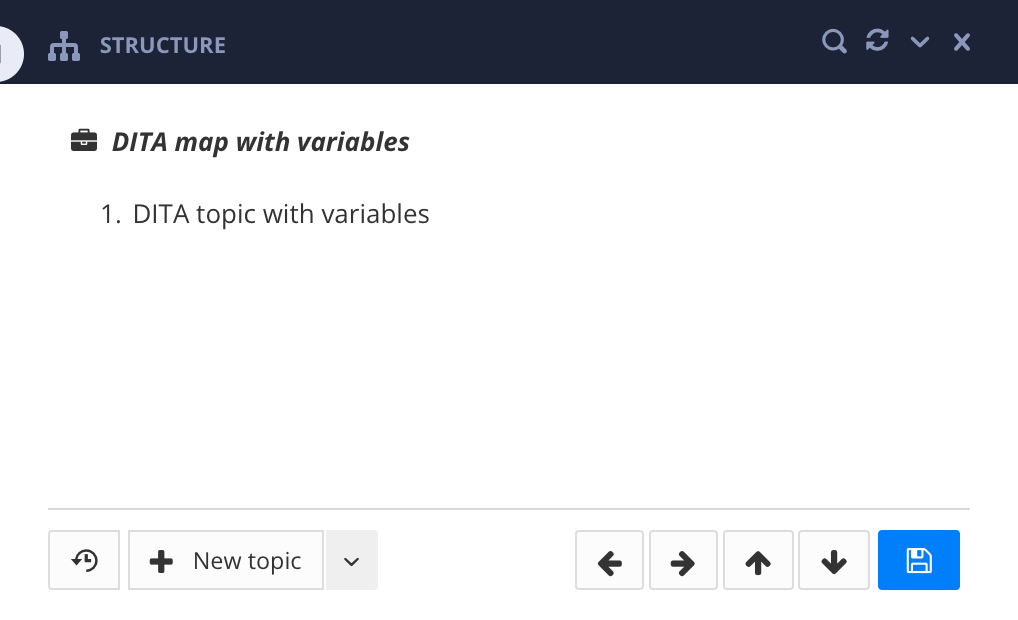Click the briefcase icon beside the map title
The height and width of the screenshot is (620, 1018).
pos(84,140)
